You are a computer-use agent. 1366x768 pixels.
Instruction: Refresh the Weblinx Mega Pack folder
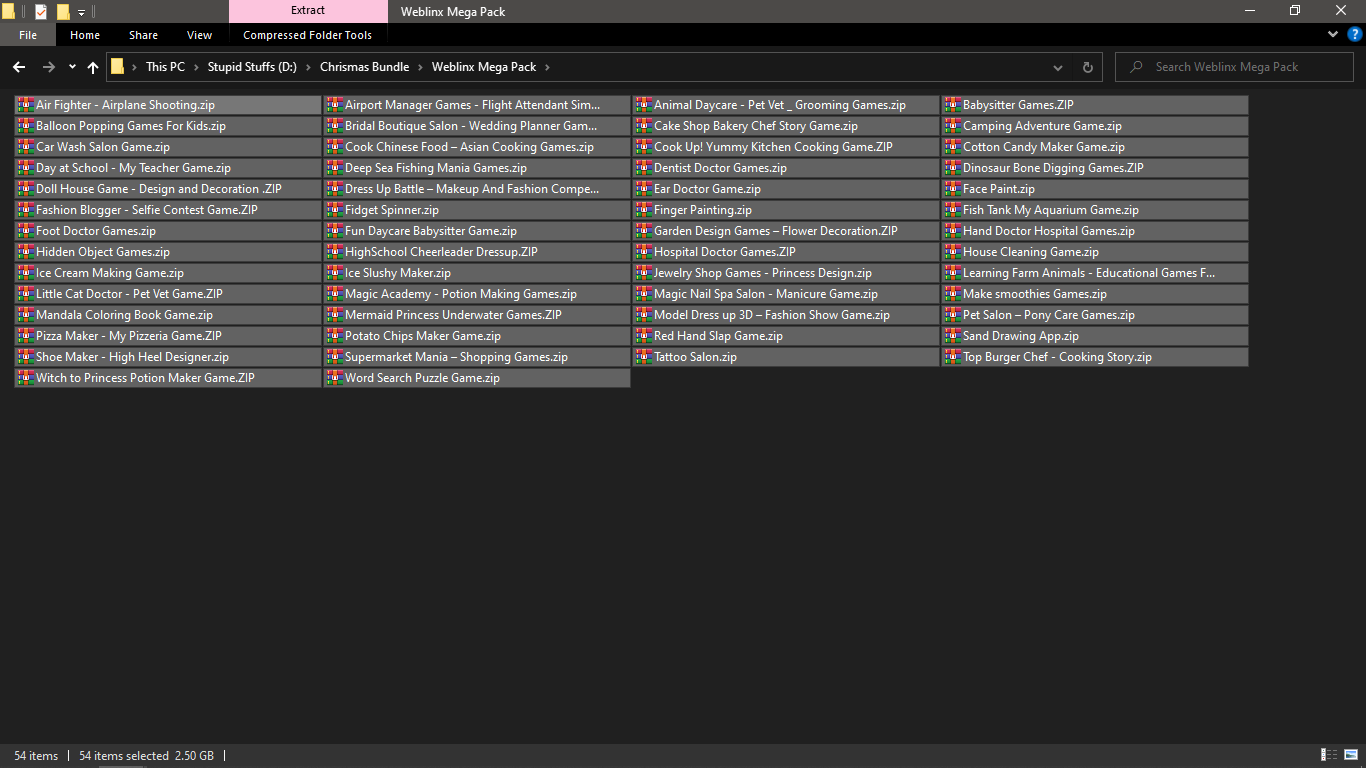(1088, 67)
